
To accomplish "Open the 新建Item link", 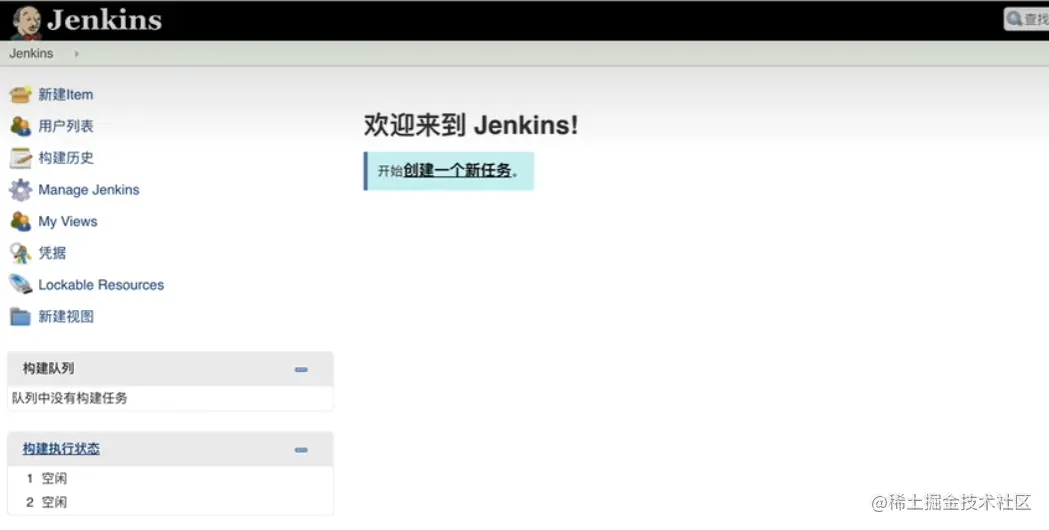I will [x=66, y=94].
